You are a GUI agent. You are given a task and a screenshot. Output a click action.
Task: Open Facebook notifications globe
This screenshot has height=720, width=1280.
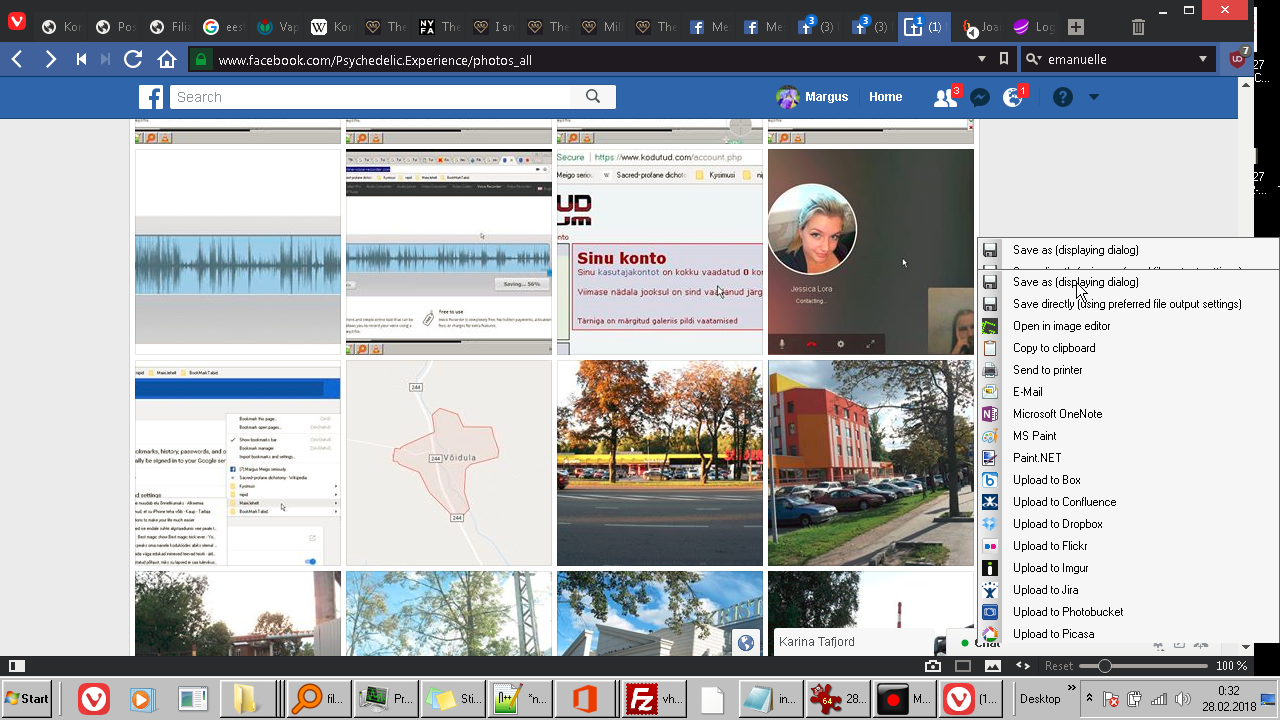1013,97
